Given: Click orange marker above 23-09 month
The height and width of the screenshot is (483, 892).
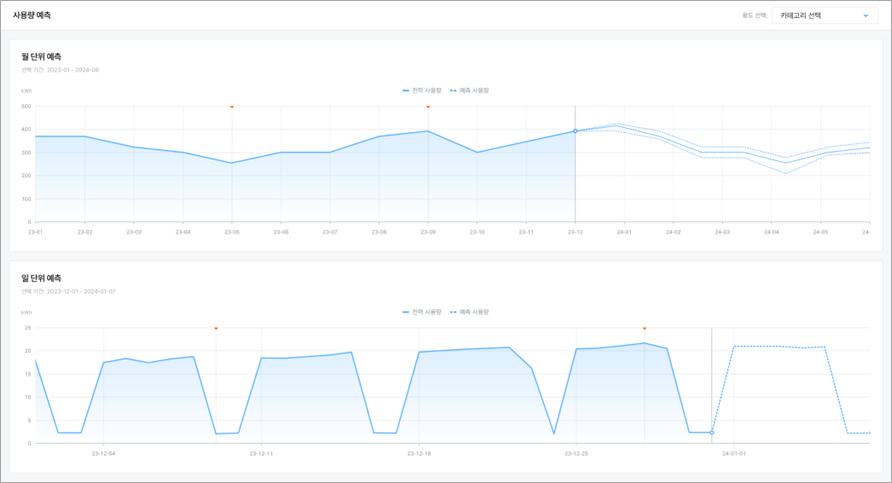Looking at the screenshot, I should pos(428,106).
